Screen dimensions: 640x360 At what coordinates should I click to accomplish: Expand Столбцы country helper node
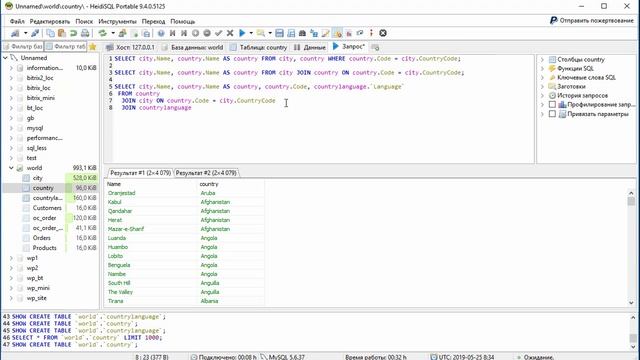pyautogui.click(x=542, y=60)
